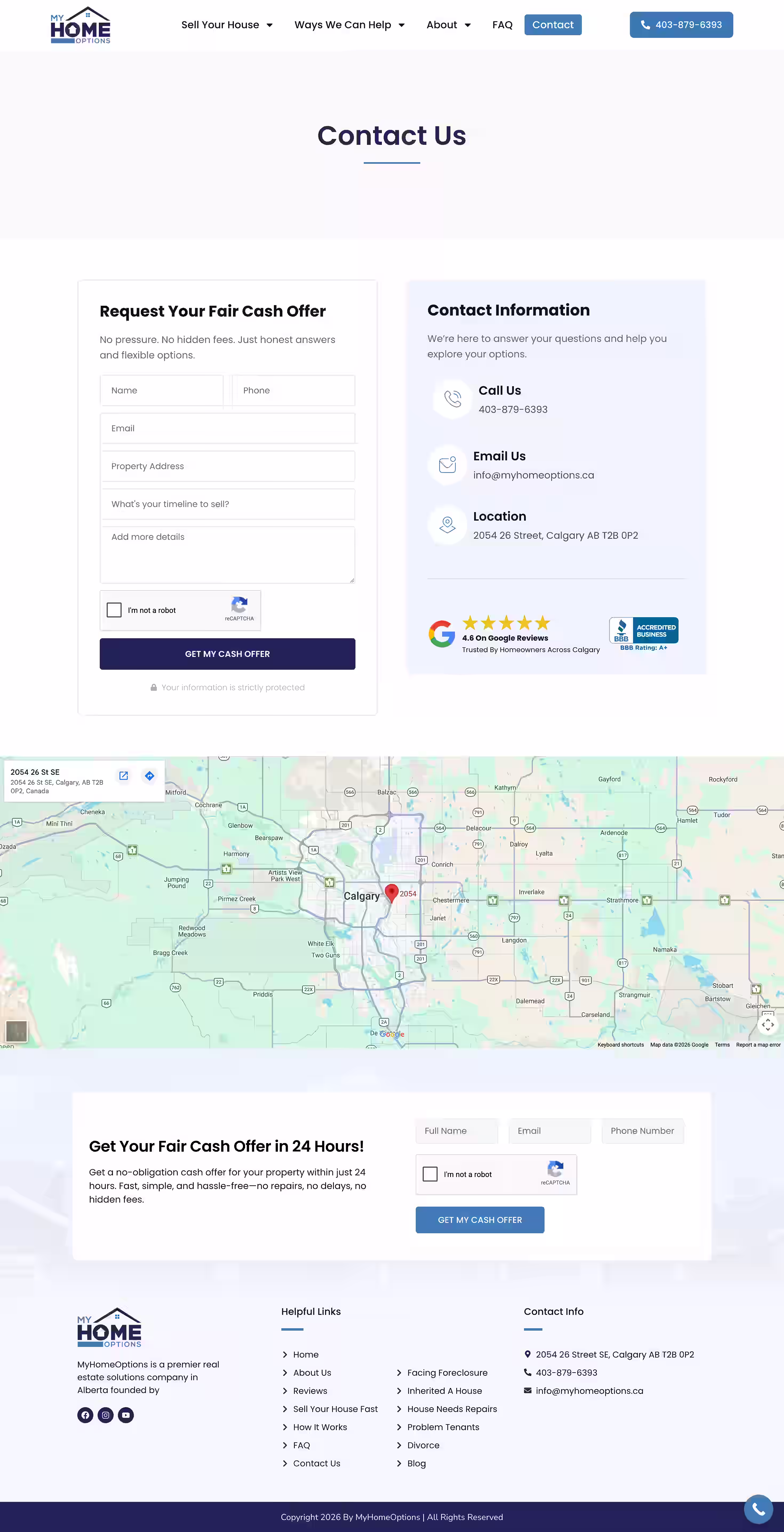Click the Email Us envelope icon
This screenshot has height=1532, width=784.
[447, 464]
